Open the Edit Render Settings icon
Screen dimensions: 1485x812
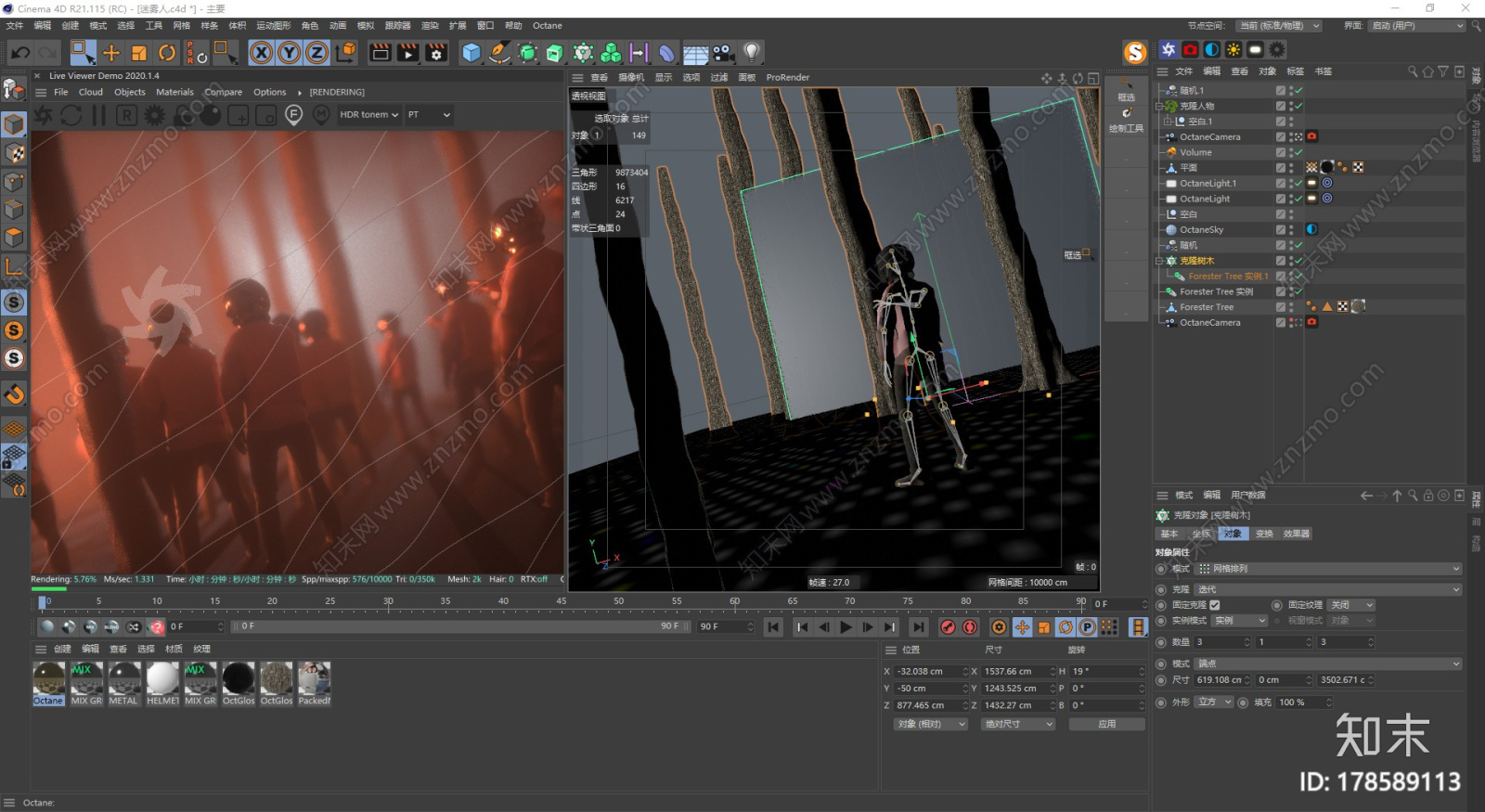(436, 53)
